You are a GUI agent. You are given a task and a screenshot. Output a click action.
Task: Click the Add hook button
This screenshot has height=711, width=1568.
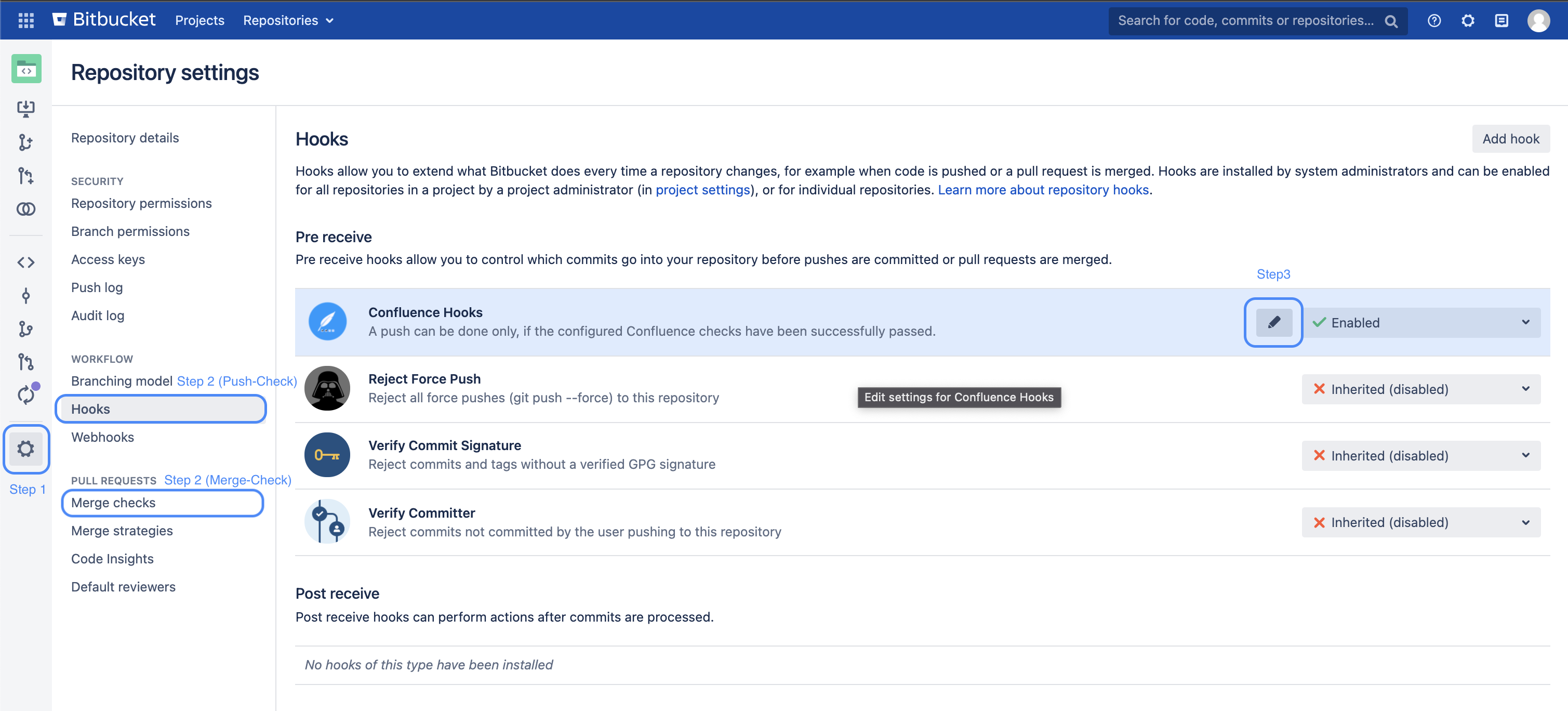tap(1510, 139)
